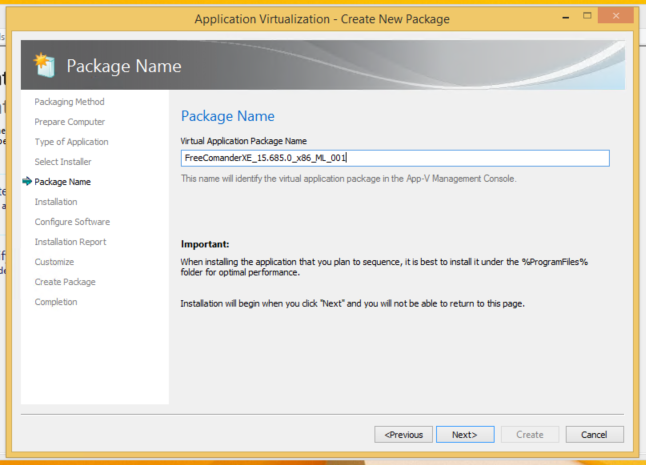This screenshot has width=646, height=465.
Task: Cancel the package creation wizard
Action: [x=594, y=434]
